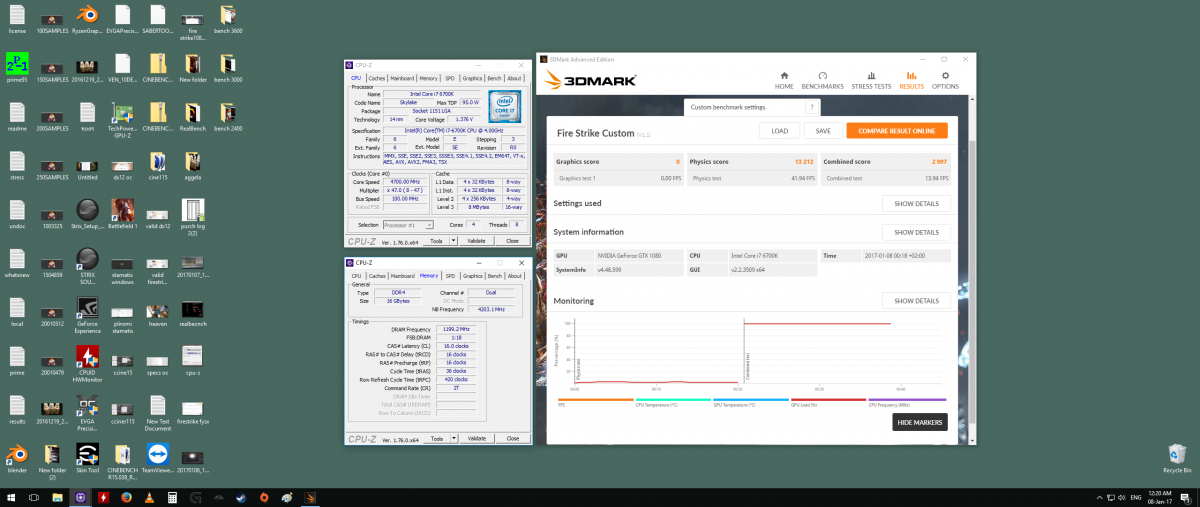
Task: Select the Recycle Bin icon
Action: click(1177, 459)
